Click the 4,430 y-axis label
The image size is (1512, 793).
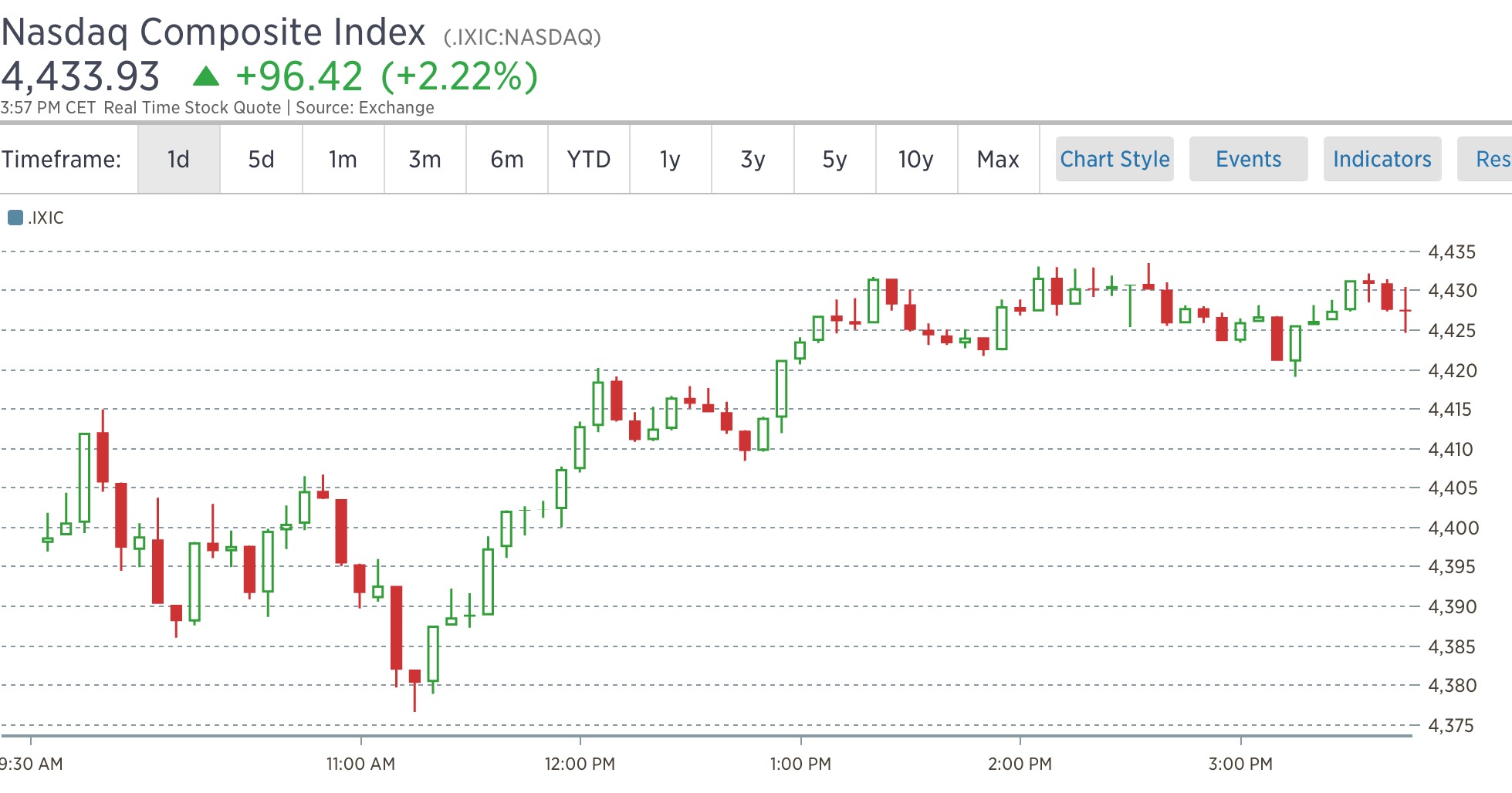click(x=1453, y=291)
